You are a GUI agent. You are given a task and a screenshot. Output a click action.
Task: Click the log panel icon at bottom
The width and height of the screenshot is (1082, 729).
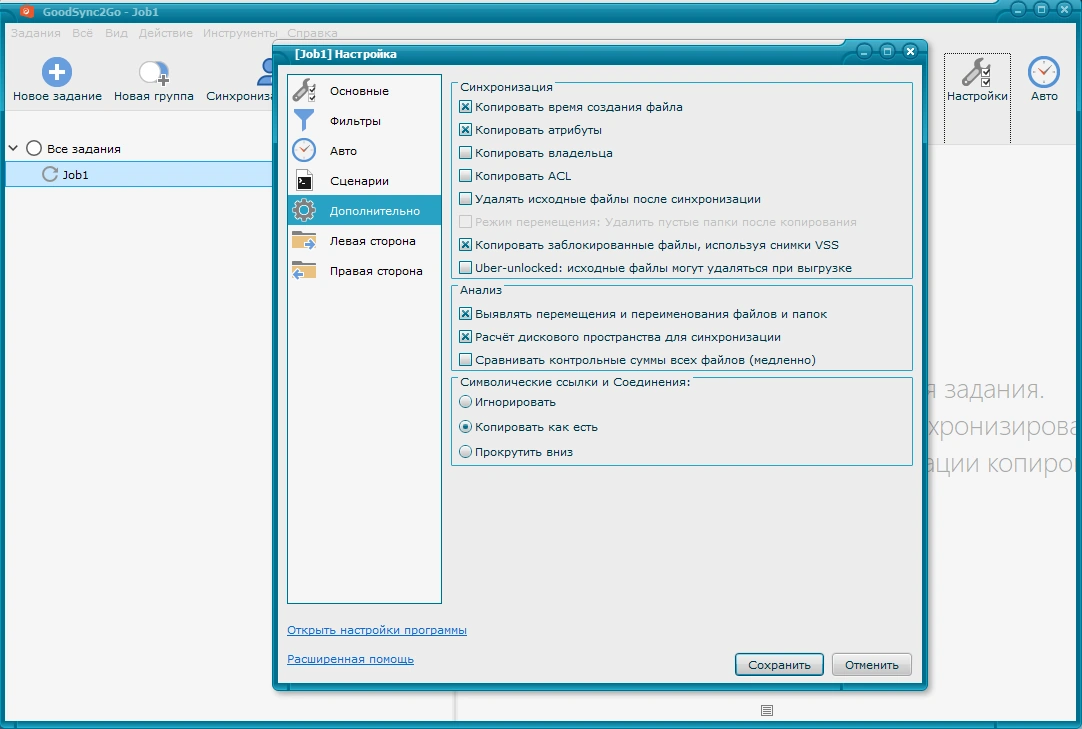tap(767, 710)
